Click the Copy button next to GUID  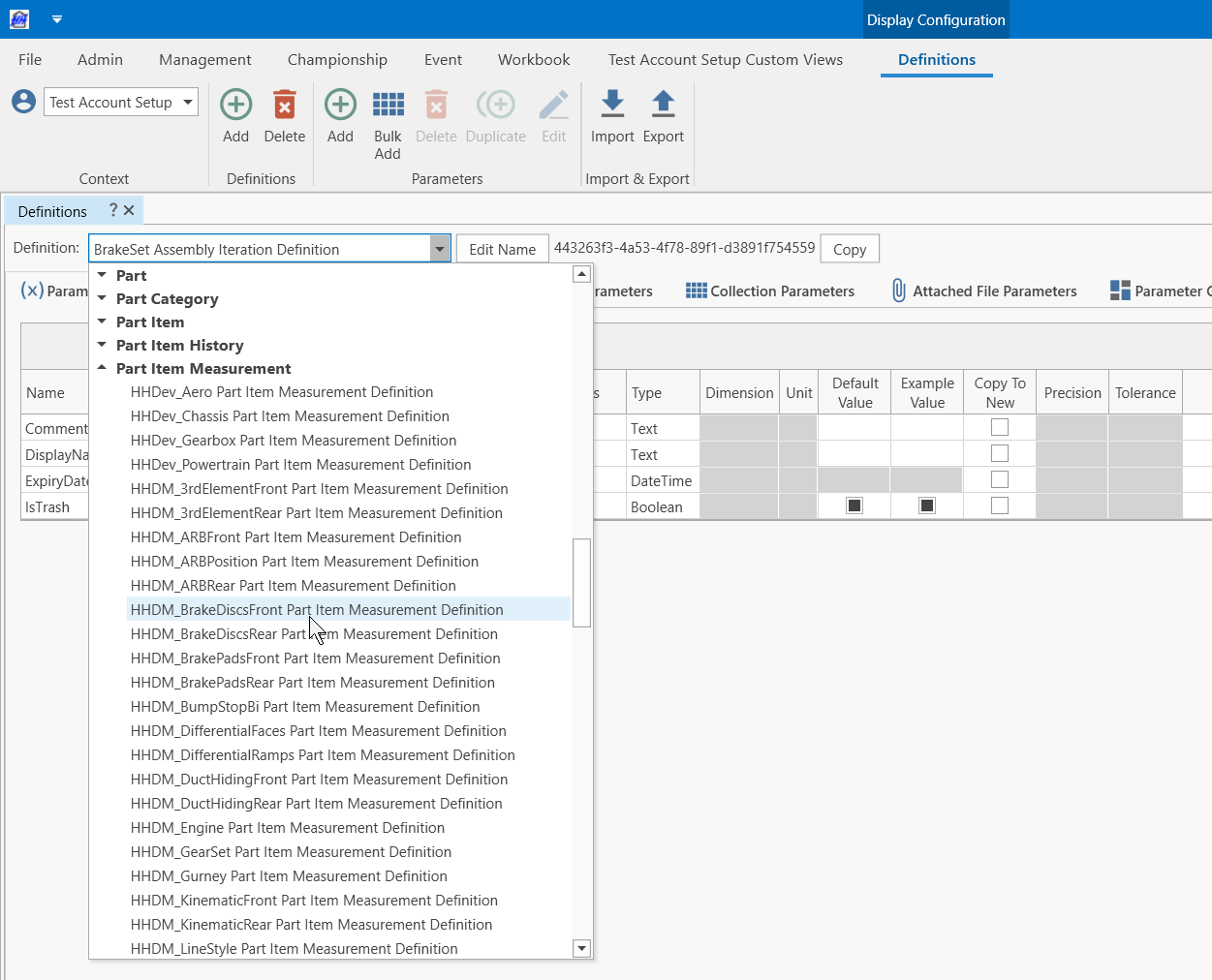[849, 249]
